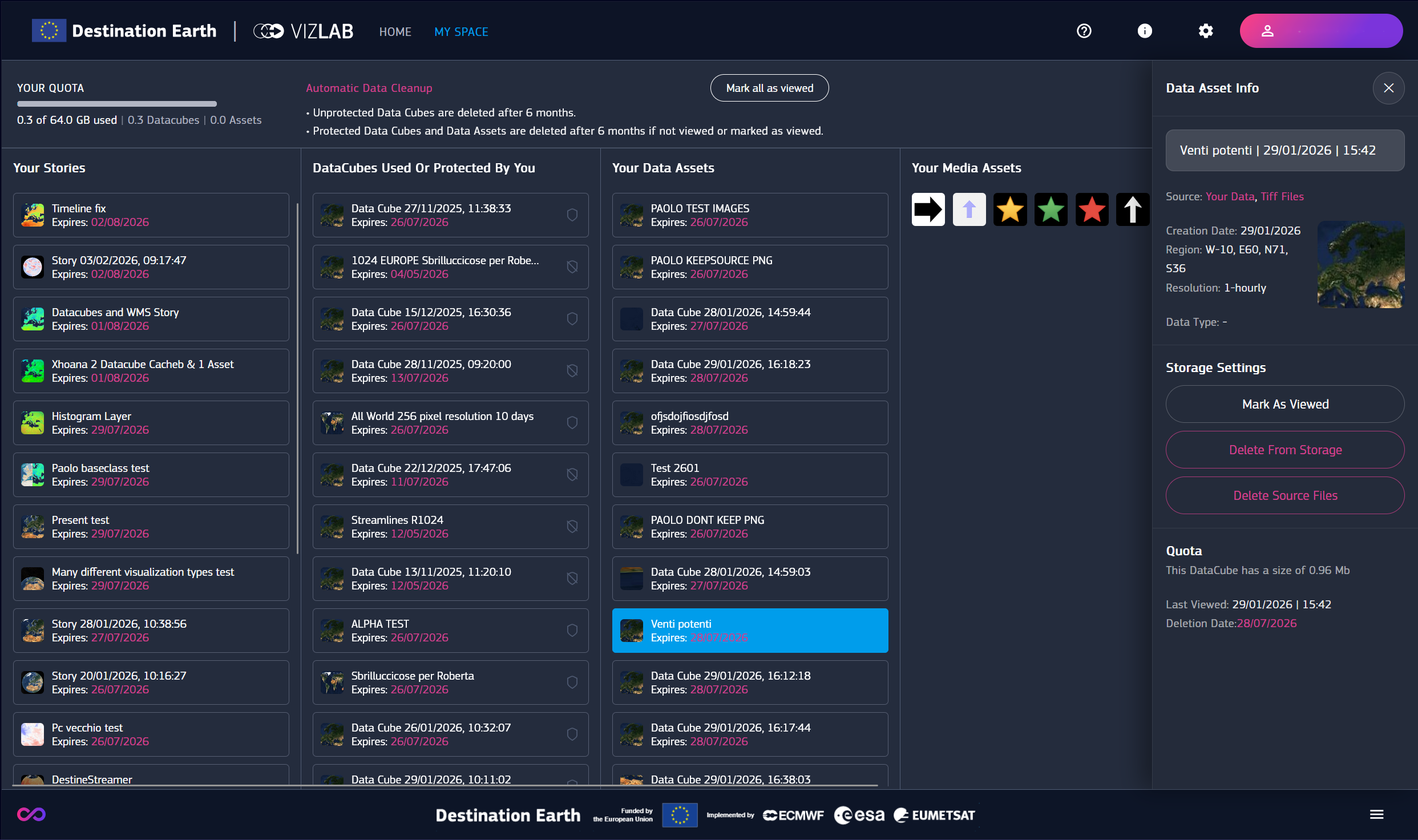Viewport: 1418px width, 840px height.
Task: Open the help question mark icon
Action: tap(1084, 31)
